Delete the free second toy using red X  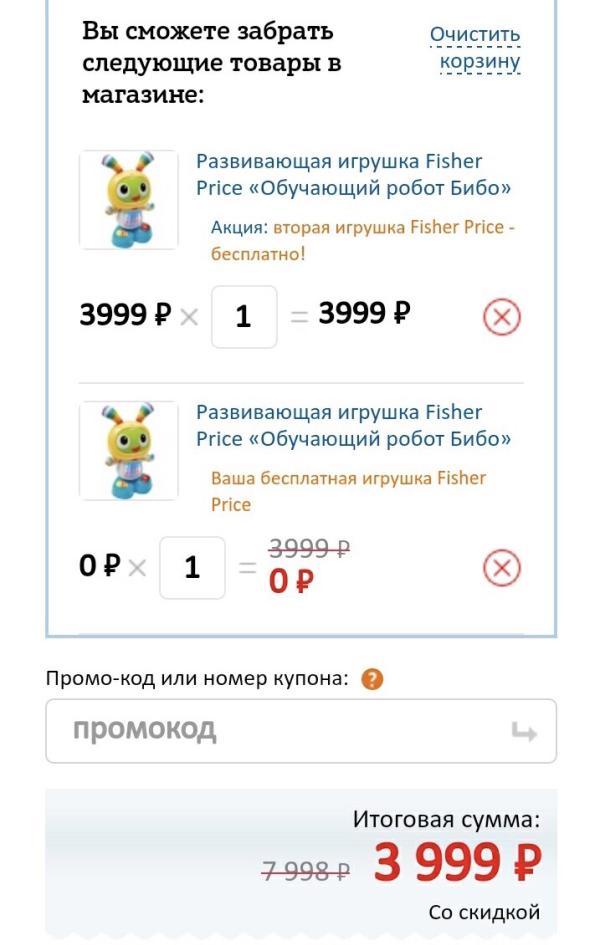click(x=502, y=569)
